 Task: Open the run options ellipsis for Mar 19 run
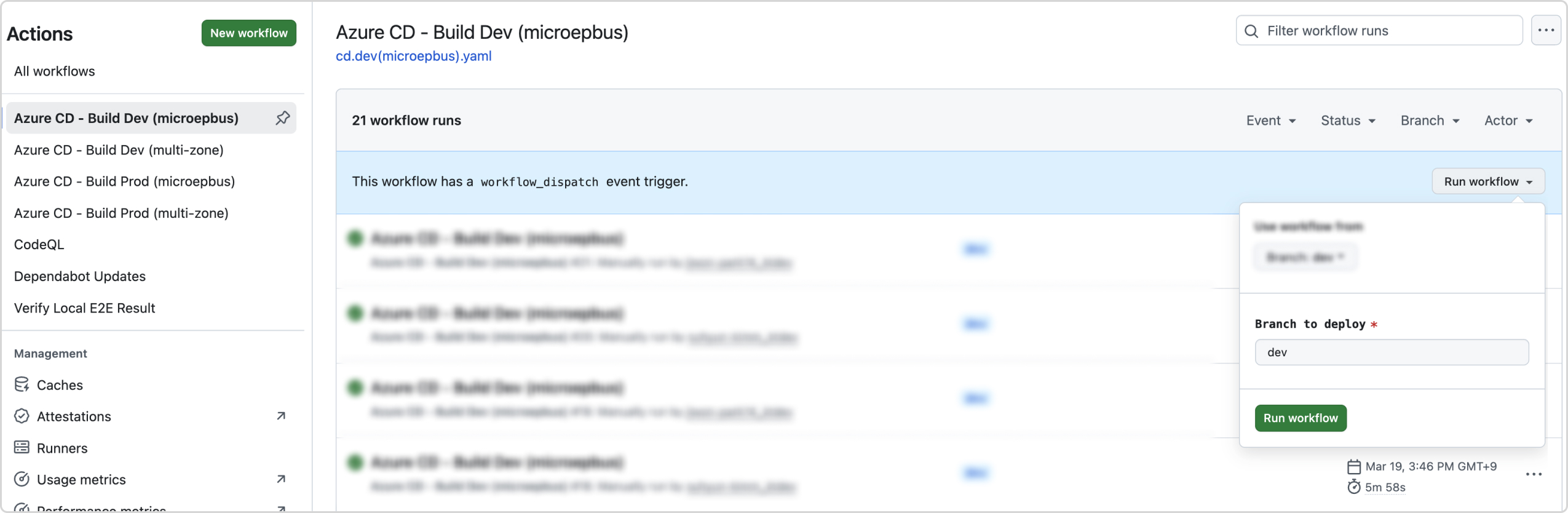pos(1534,474)
